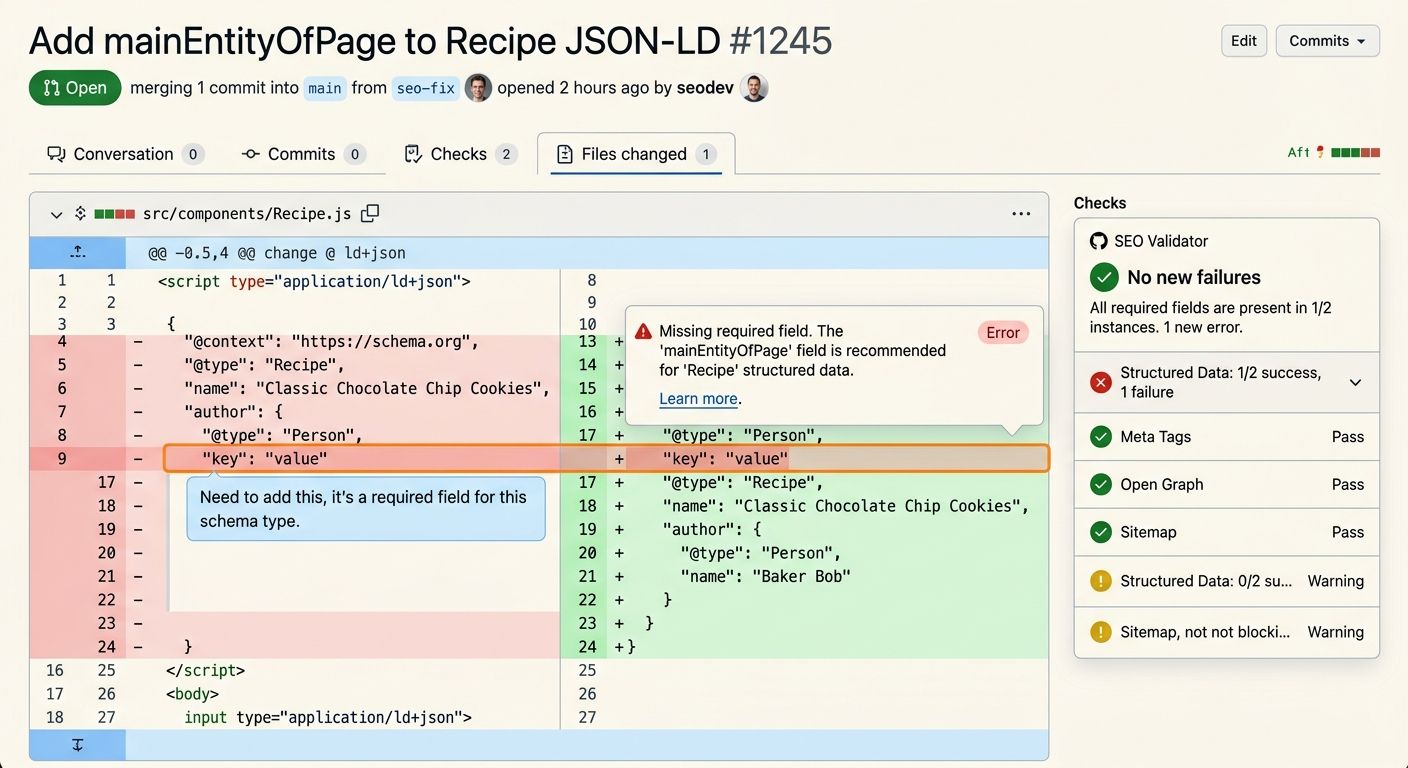1408x768 pixels.
Task: Collapse the Recipe.js file diff chevron
Action: 56,214
